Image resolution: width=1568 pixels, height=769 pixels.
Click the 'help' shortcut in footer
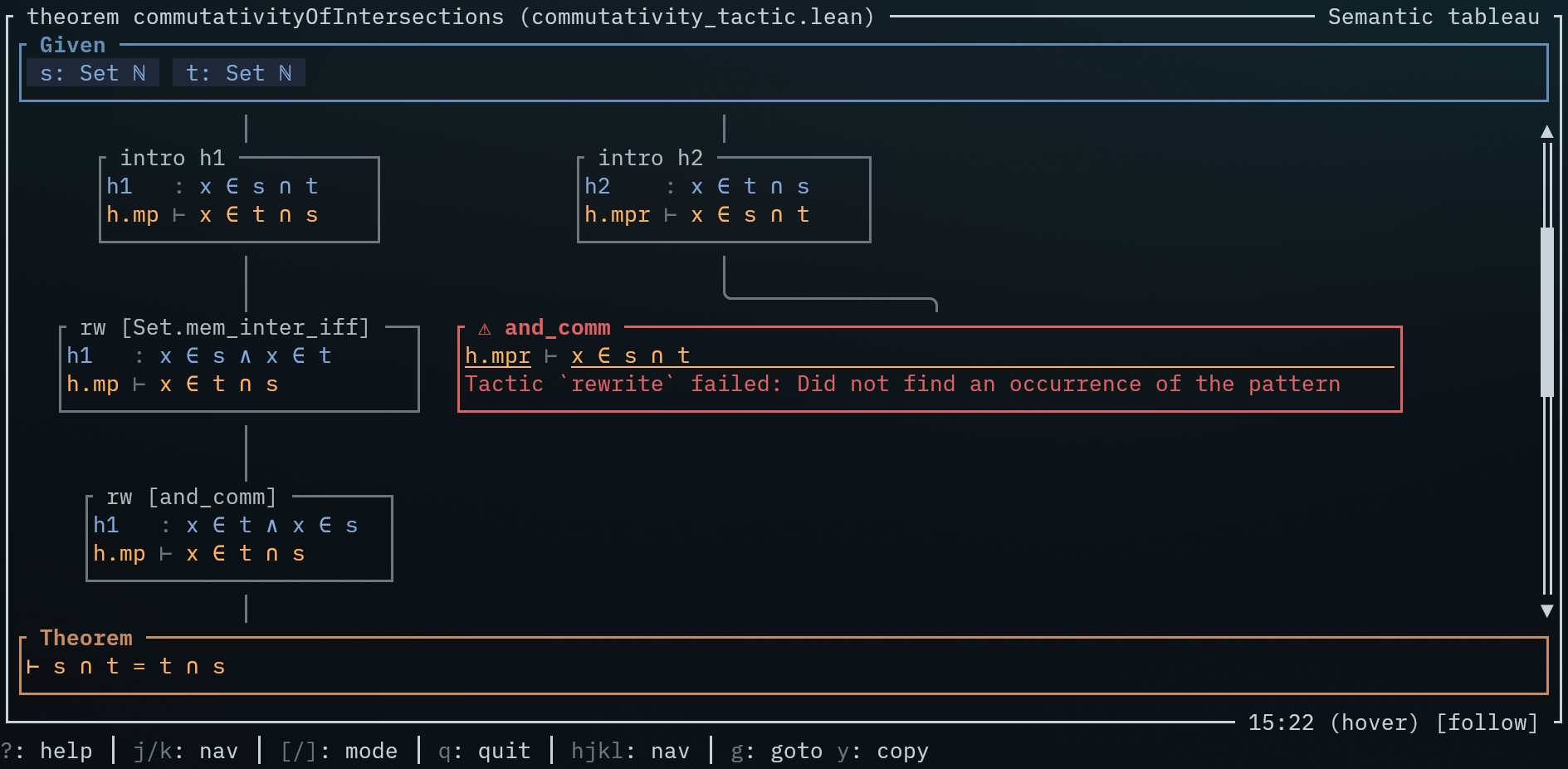pos(66,751)
